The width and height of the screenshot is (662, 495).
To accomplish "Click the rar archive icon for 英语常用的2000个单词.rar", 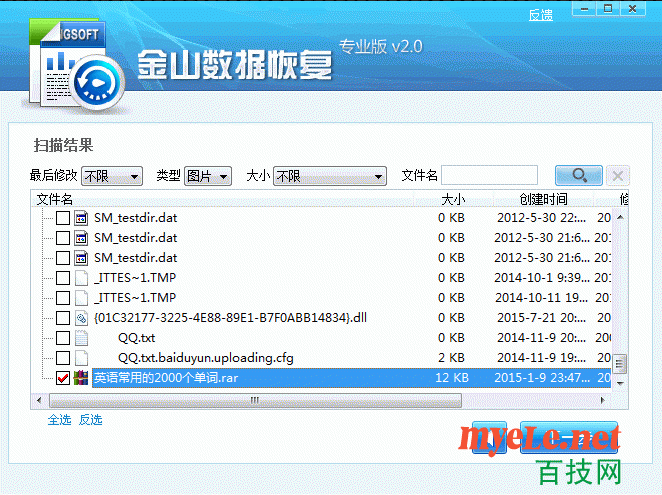I will point(81,378).
